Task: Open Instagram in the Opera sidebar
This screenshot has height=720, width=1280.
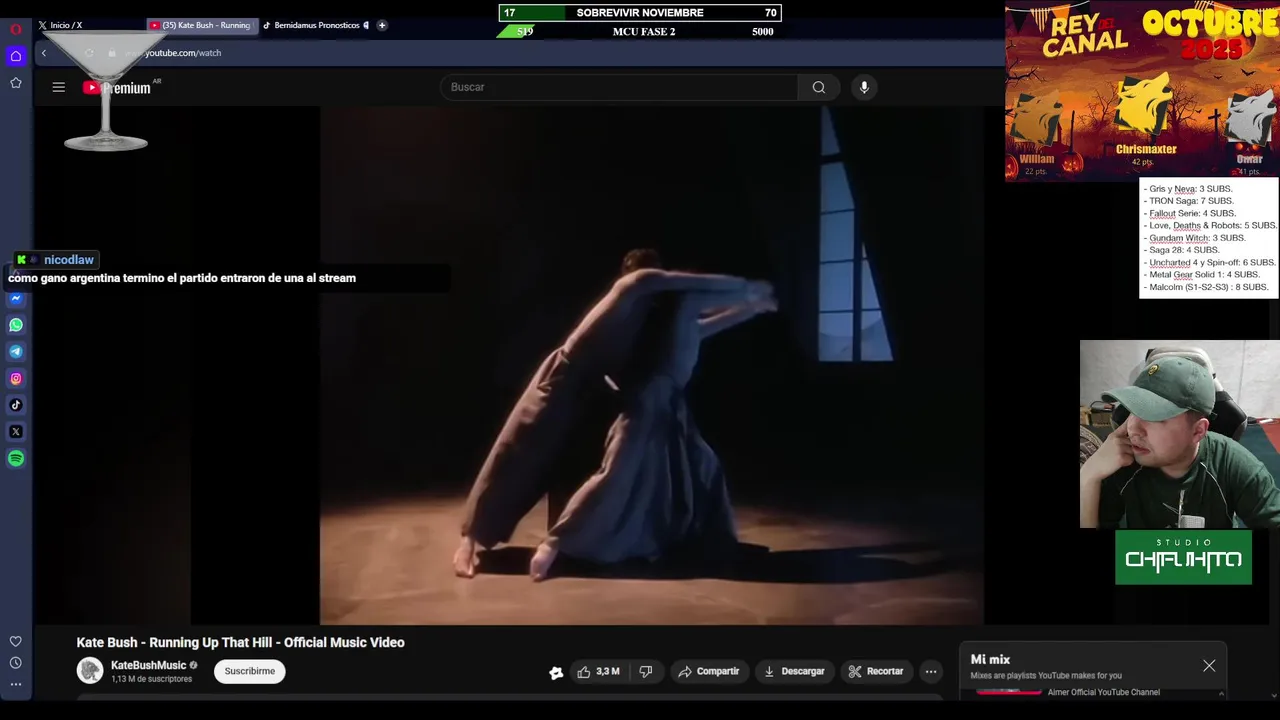Action: (16, 378)
